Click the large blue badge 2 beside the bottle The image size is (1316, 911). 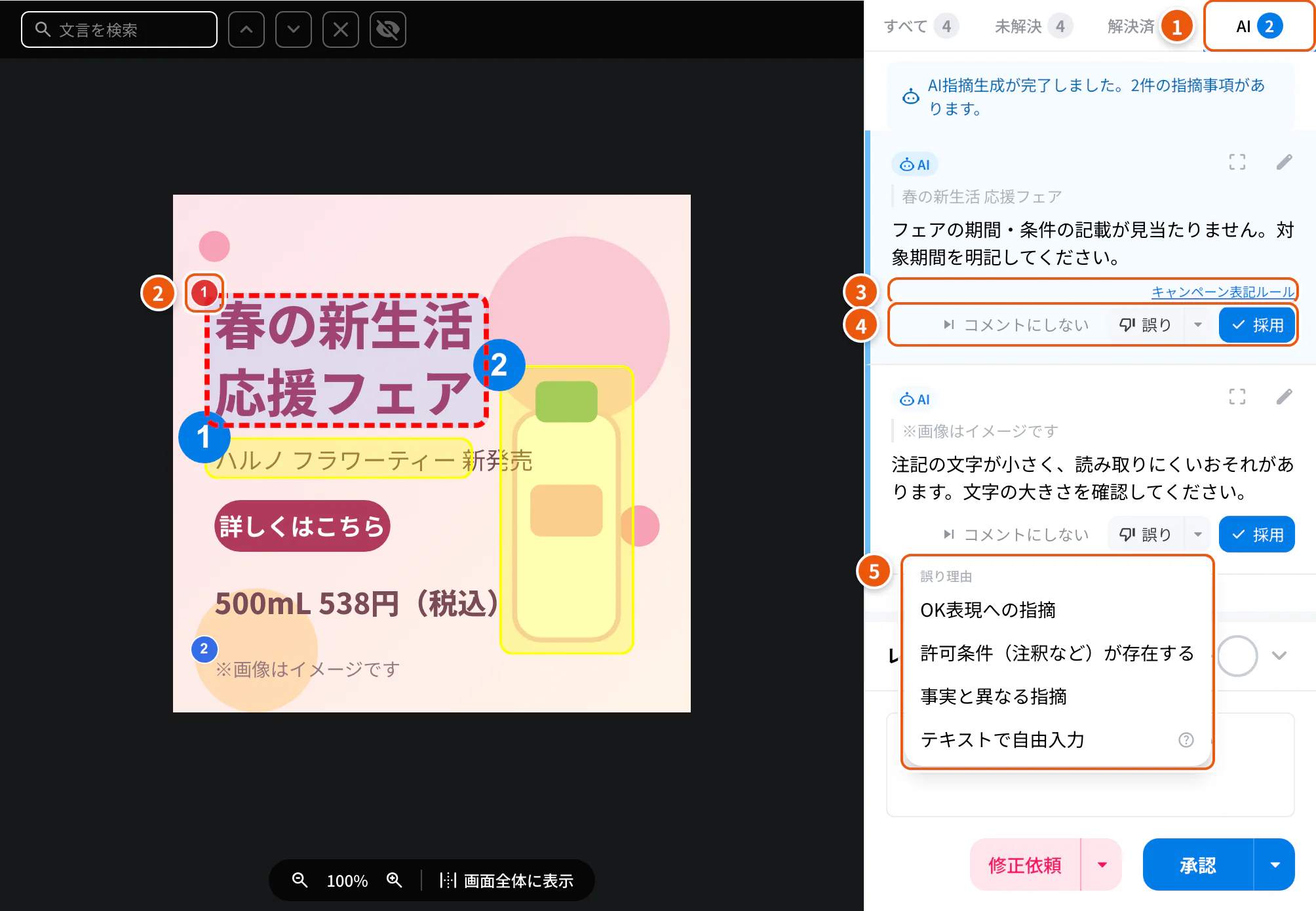pyautogui.click(x=499, y=365)
